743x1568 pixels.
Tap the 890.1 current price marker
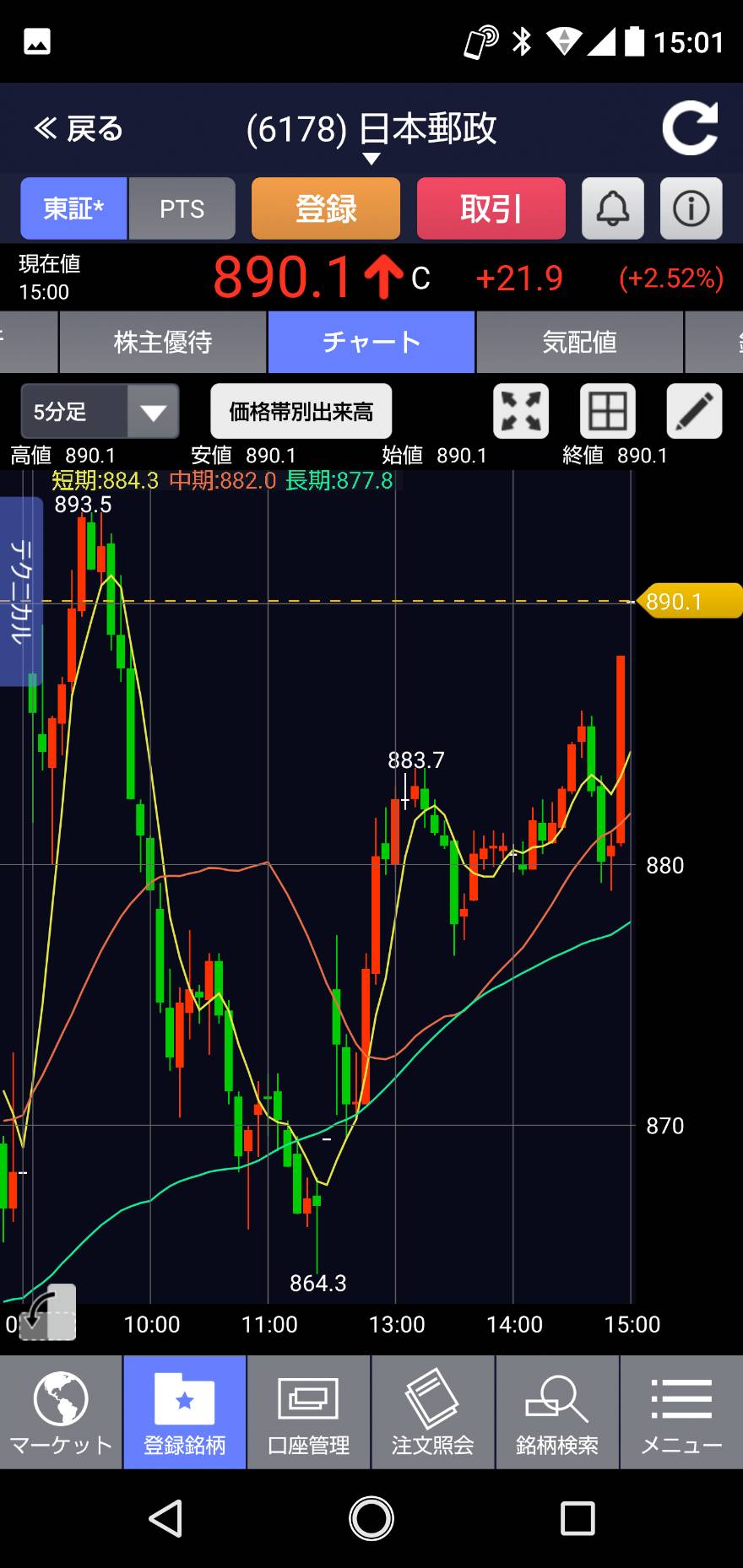691,601
